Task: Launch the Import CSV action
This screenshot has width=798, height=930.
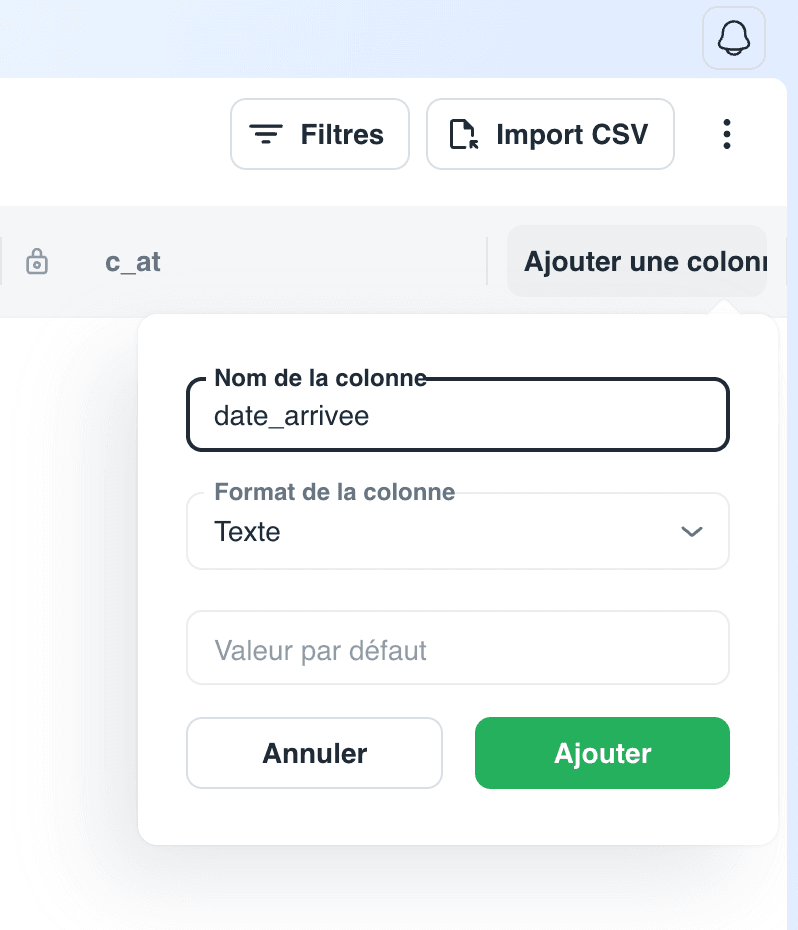Action: click(x=550, y=134)
